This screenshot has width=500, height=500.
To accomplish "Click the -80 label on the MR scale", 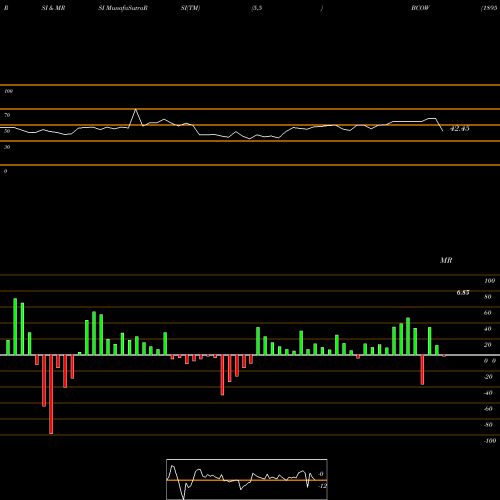I will coord(488,425).
